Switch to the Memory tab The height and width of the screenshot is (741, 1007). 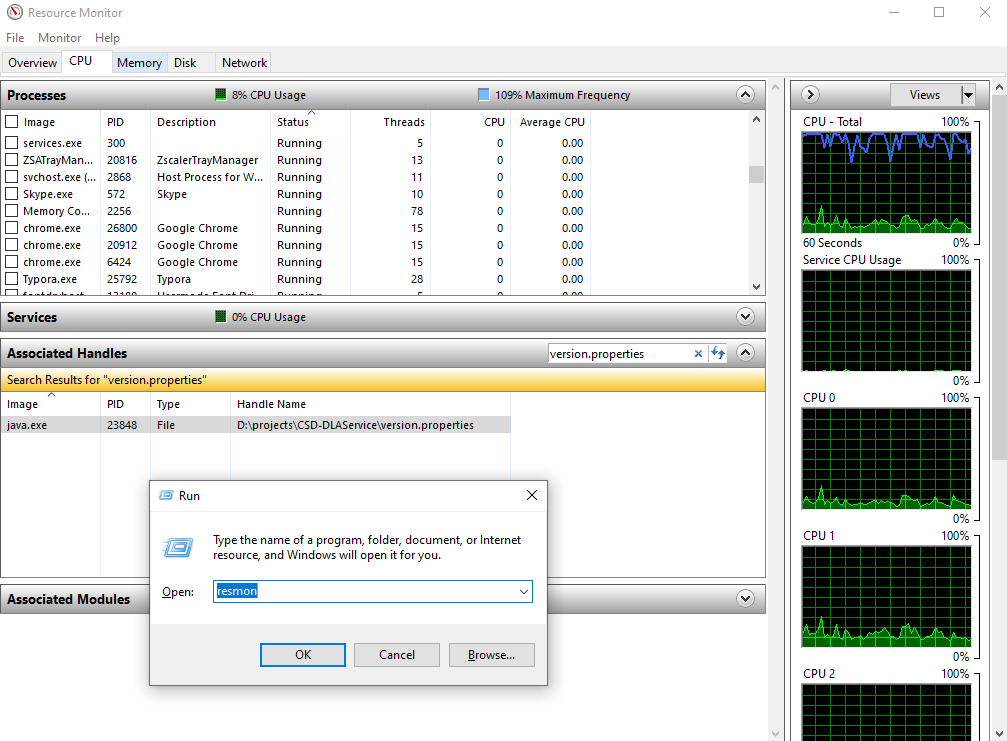pos(139,63)
